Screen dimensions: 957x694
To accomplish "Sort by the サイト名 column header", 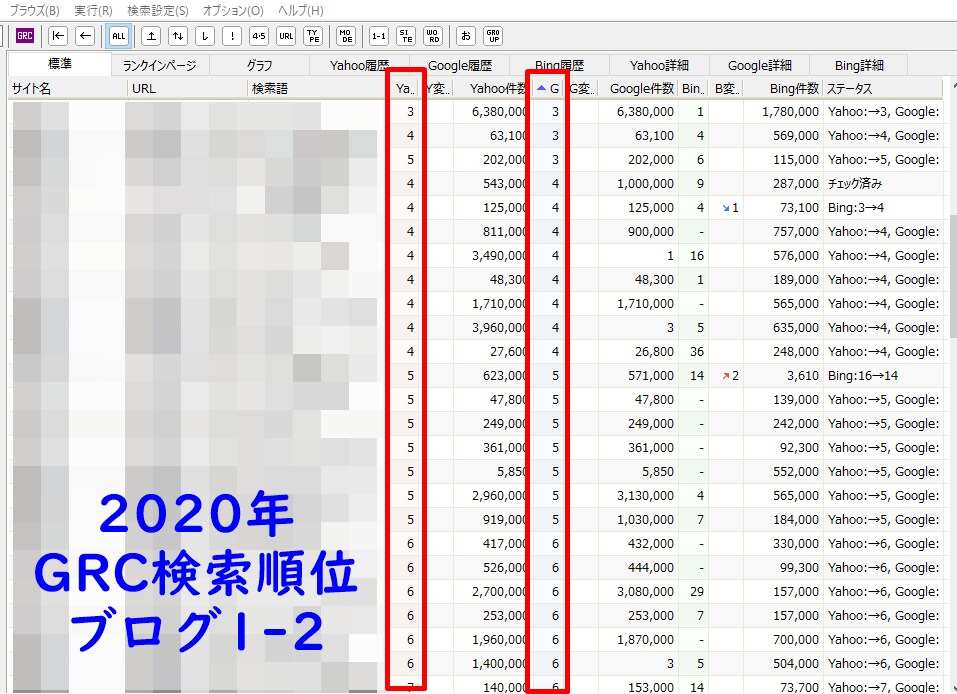I will (x=67, y=89).
